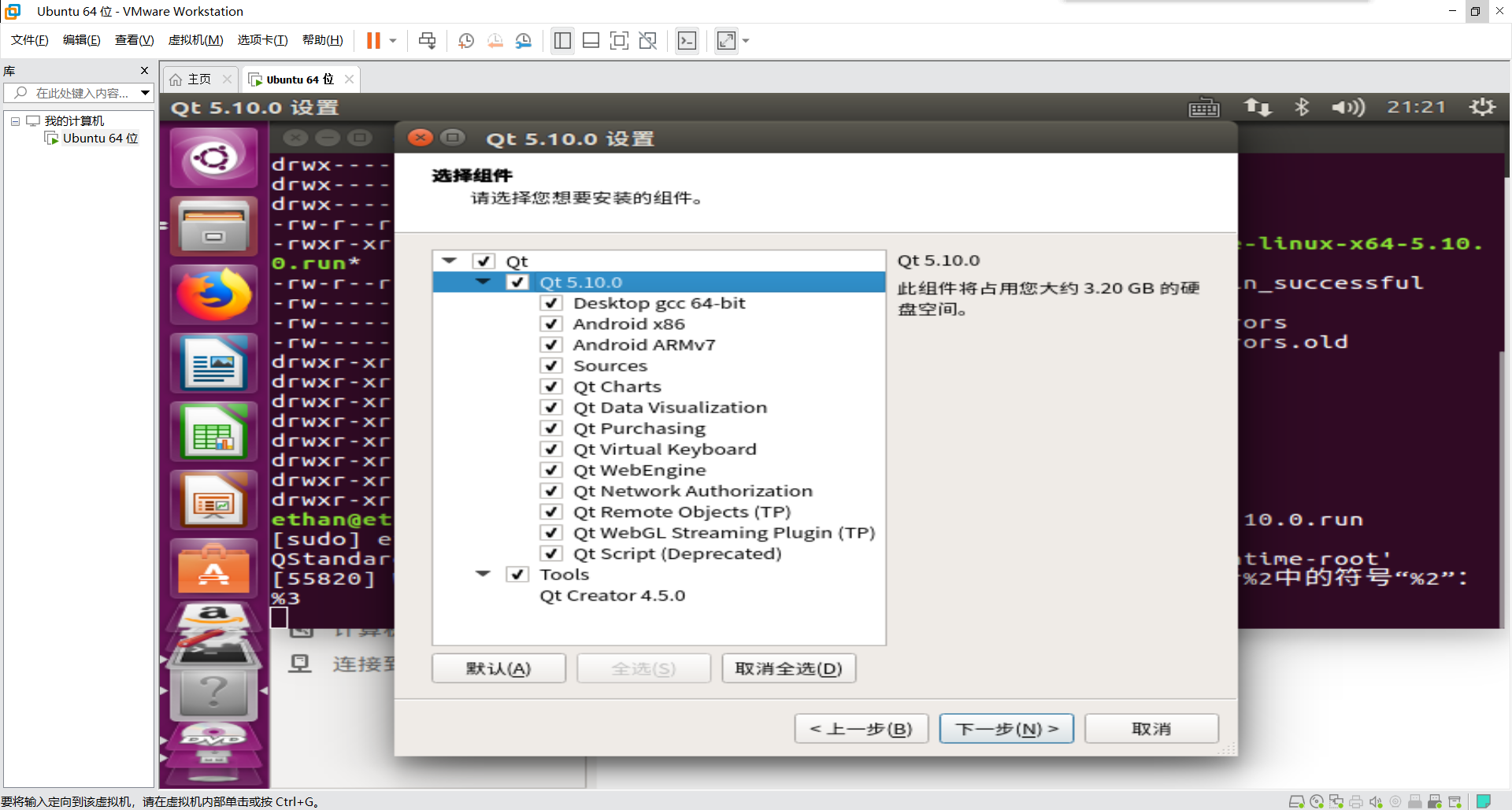This screenshot has width=1512, height=810.
Task: Uncheck the Android x86 component
Action: tap(551, 324)
